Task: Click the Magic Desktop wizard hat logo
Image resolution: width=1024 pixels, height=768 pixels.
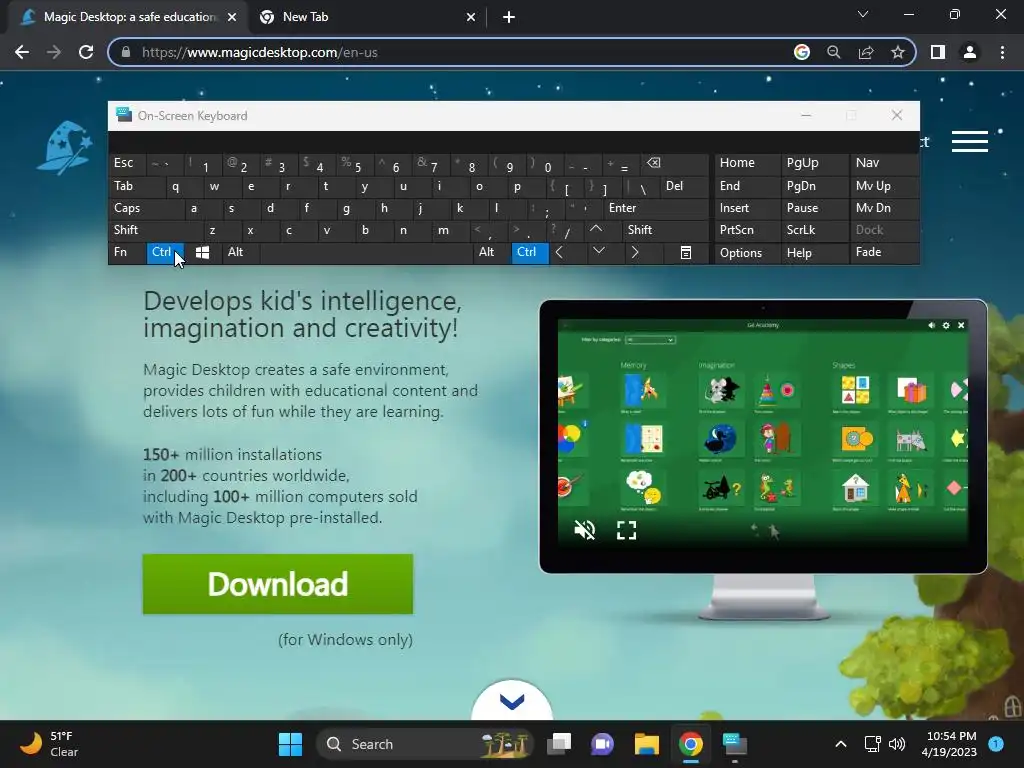Action: pos(65,148)
